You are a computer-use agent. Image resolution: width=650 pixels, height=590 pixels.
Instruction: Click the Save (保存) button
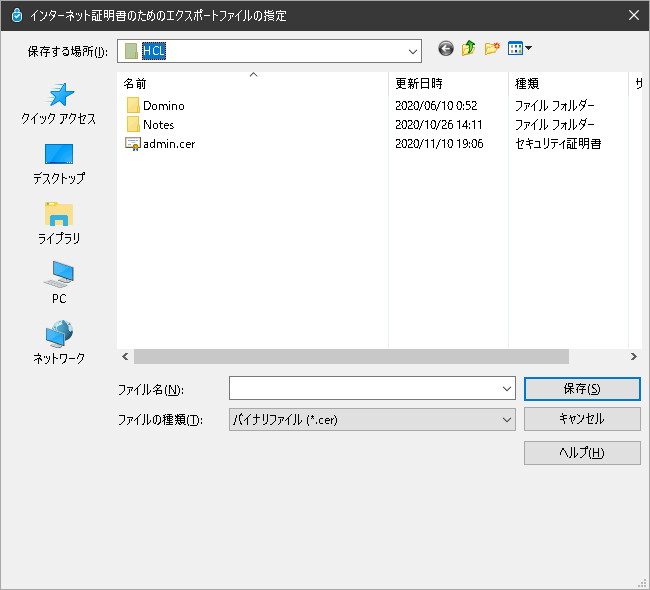[582, 388]
